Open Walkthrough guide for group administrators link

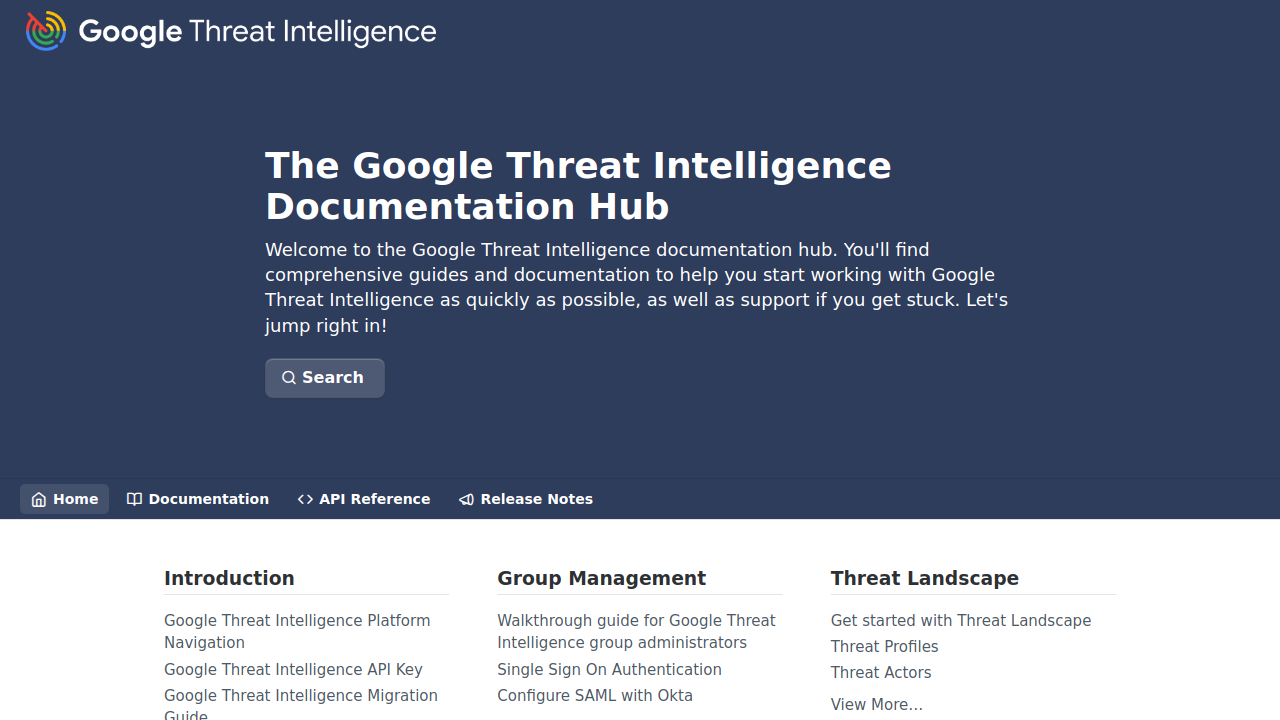tap(636, 631)
